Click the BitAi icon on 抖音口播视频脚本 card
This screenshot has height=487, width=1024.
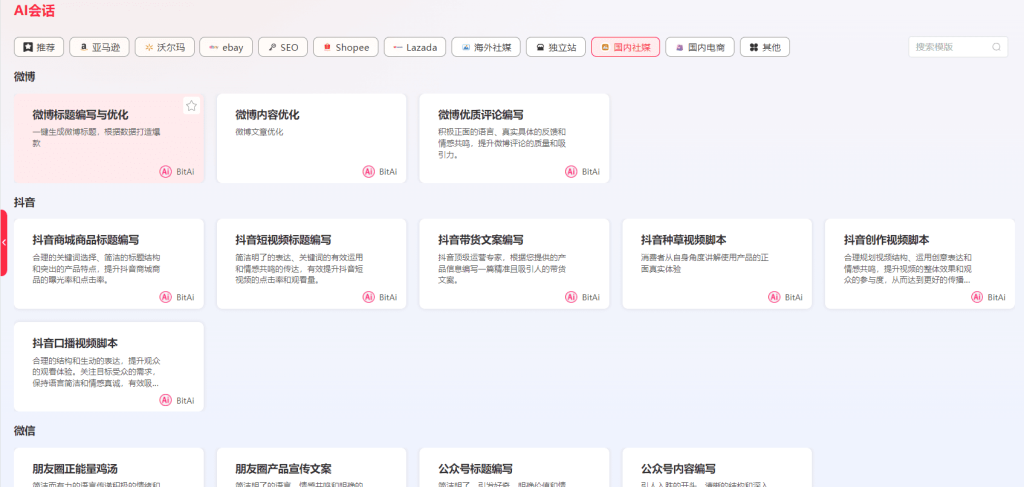166,399
